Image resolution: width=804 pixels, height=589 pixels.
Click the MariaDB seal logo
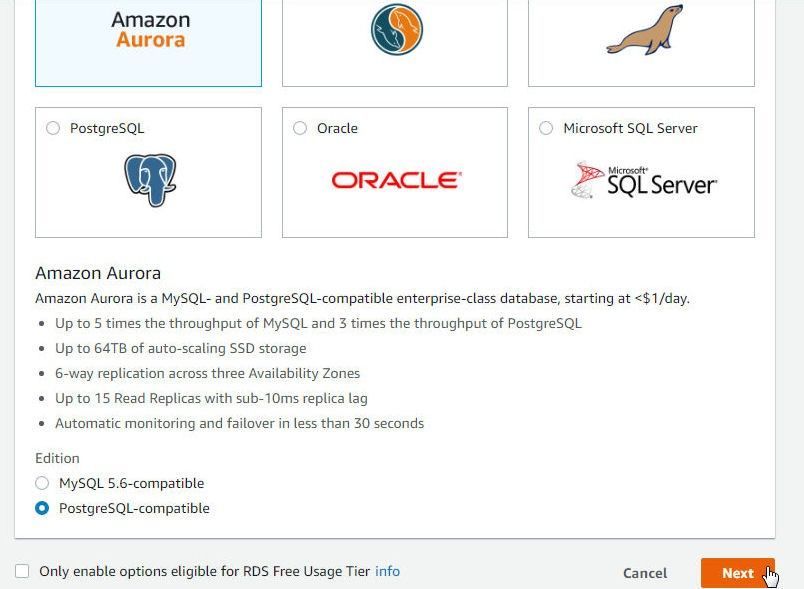coord(645,30)
